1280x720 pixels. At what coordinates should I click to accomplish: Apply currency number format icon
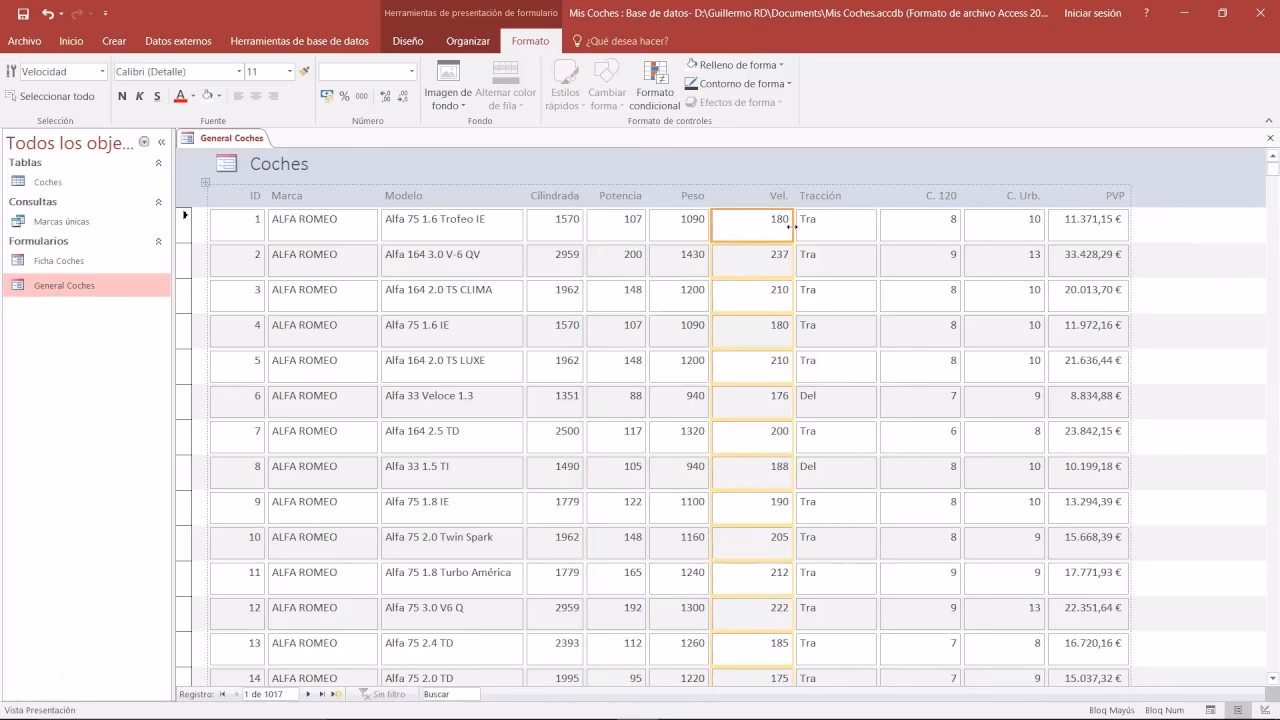(327, 96)
